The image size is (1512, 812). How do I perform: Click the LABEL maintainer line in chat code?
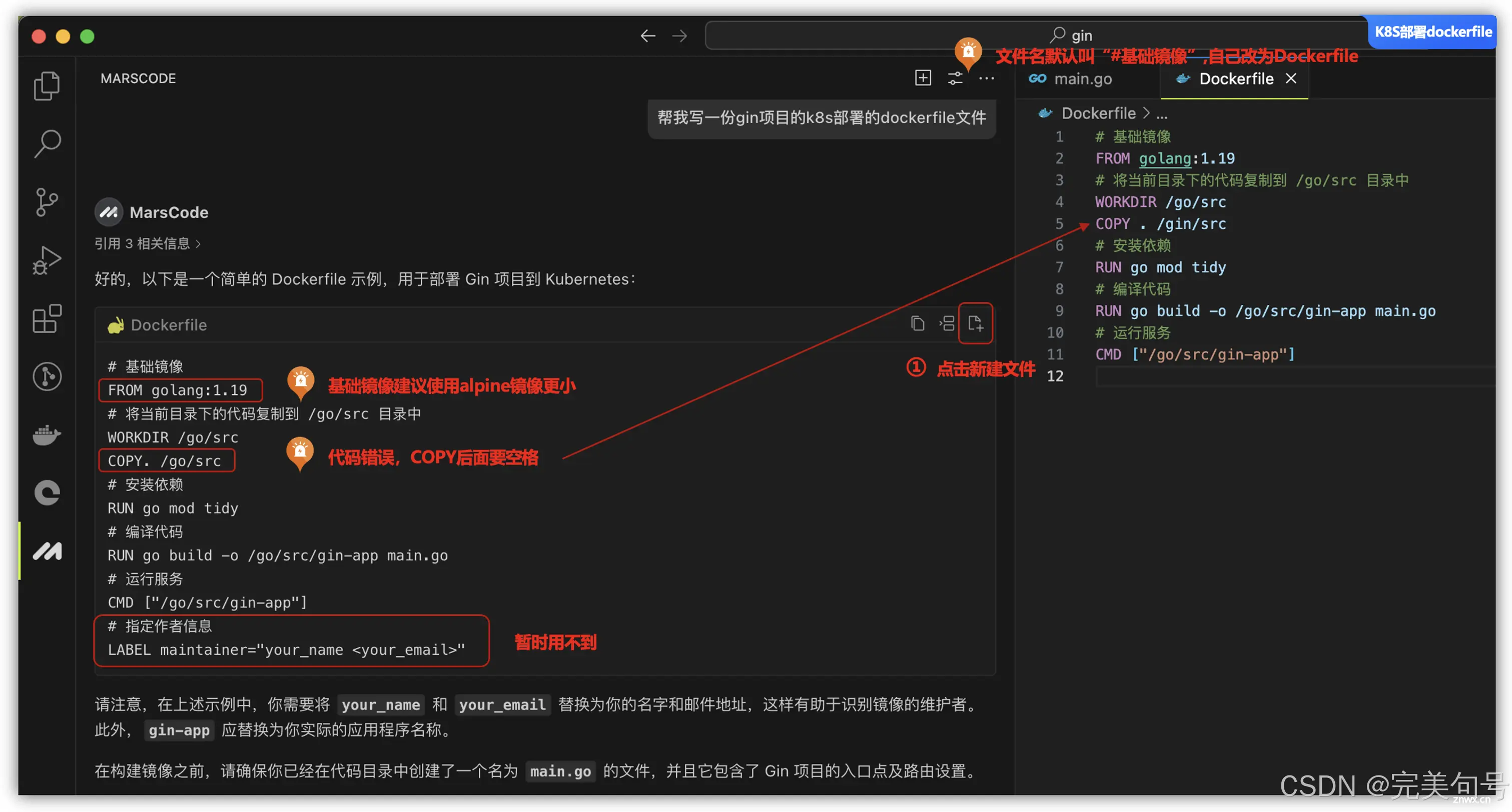point(286,649)
